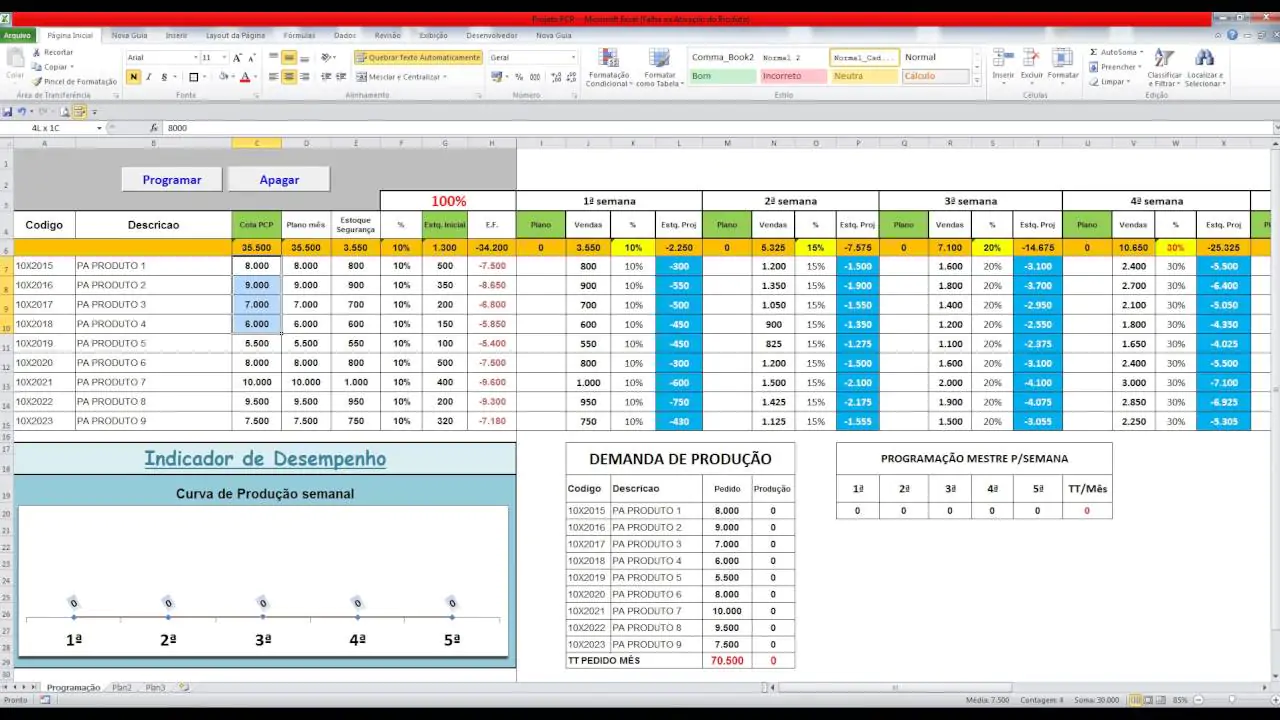Toggle Quebrar Texto Automaticamente
This screenshot has height=720, width=1280.
click(x=418, y=57)
